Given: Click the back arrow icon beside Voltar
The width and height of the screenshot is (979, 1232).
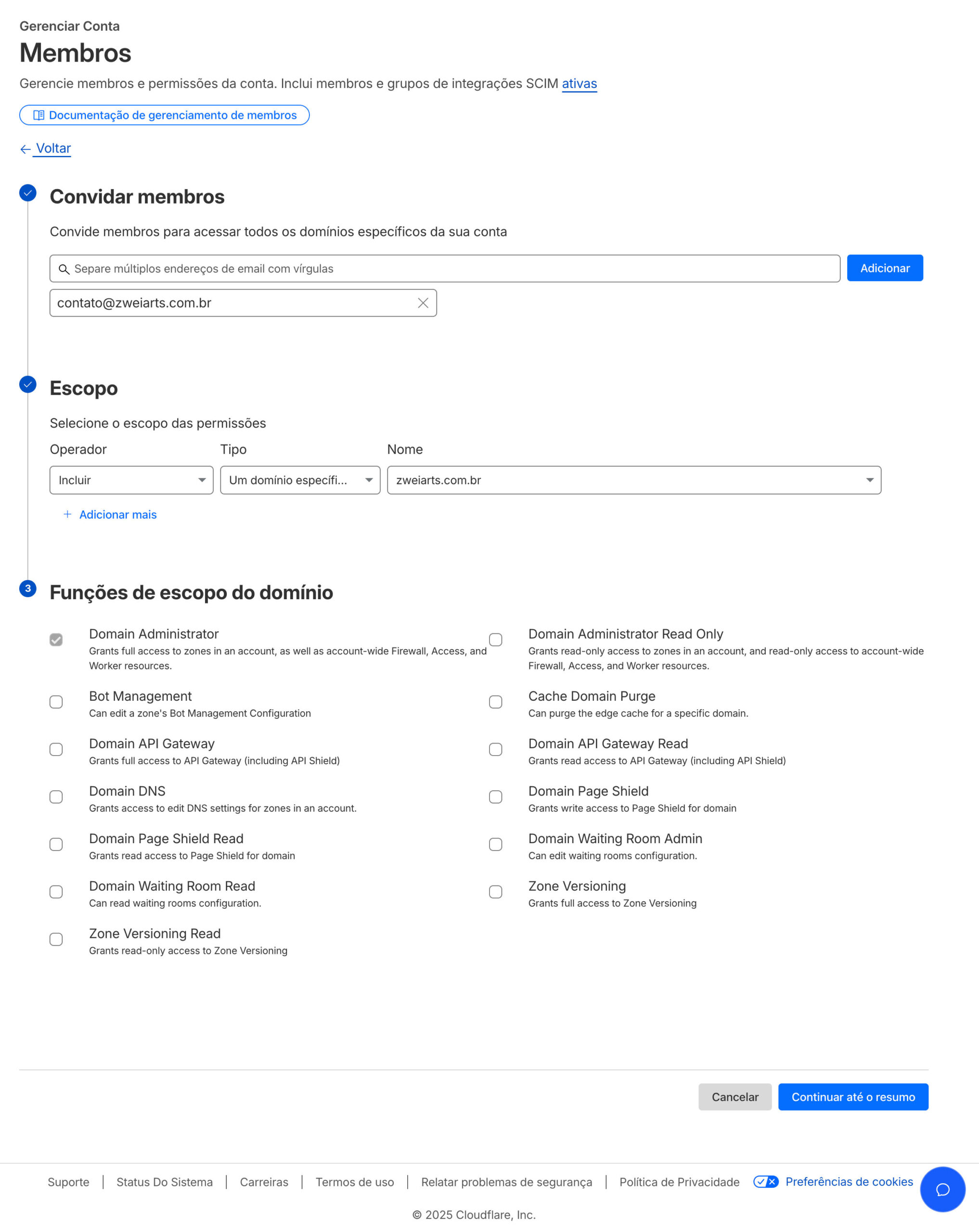Looking at the screenshot, I should (25, 149).
